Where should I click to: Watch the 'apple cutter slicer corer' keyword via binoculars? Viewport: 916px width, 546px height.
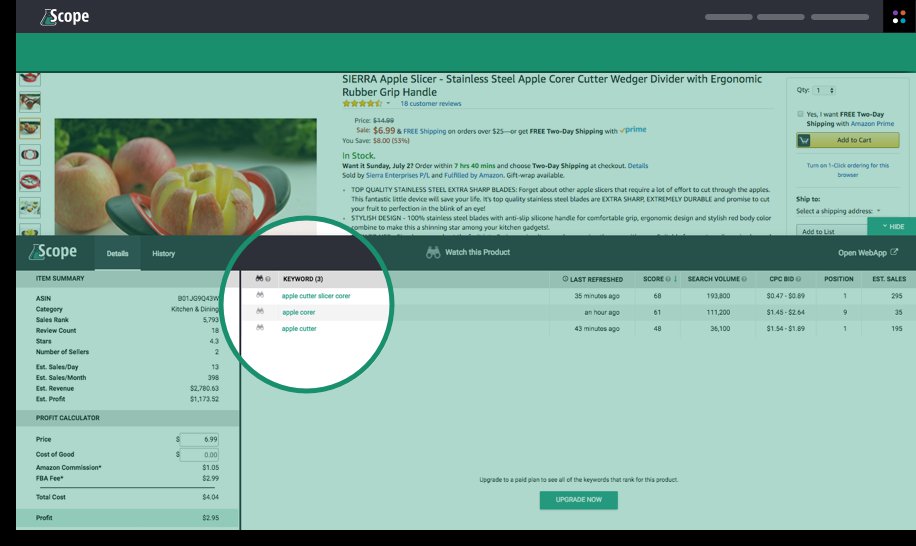click(260, 295)
